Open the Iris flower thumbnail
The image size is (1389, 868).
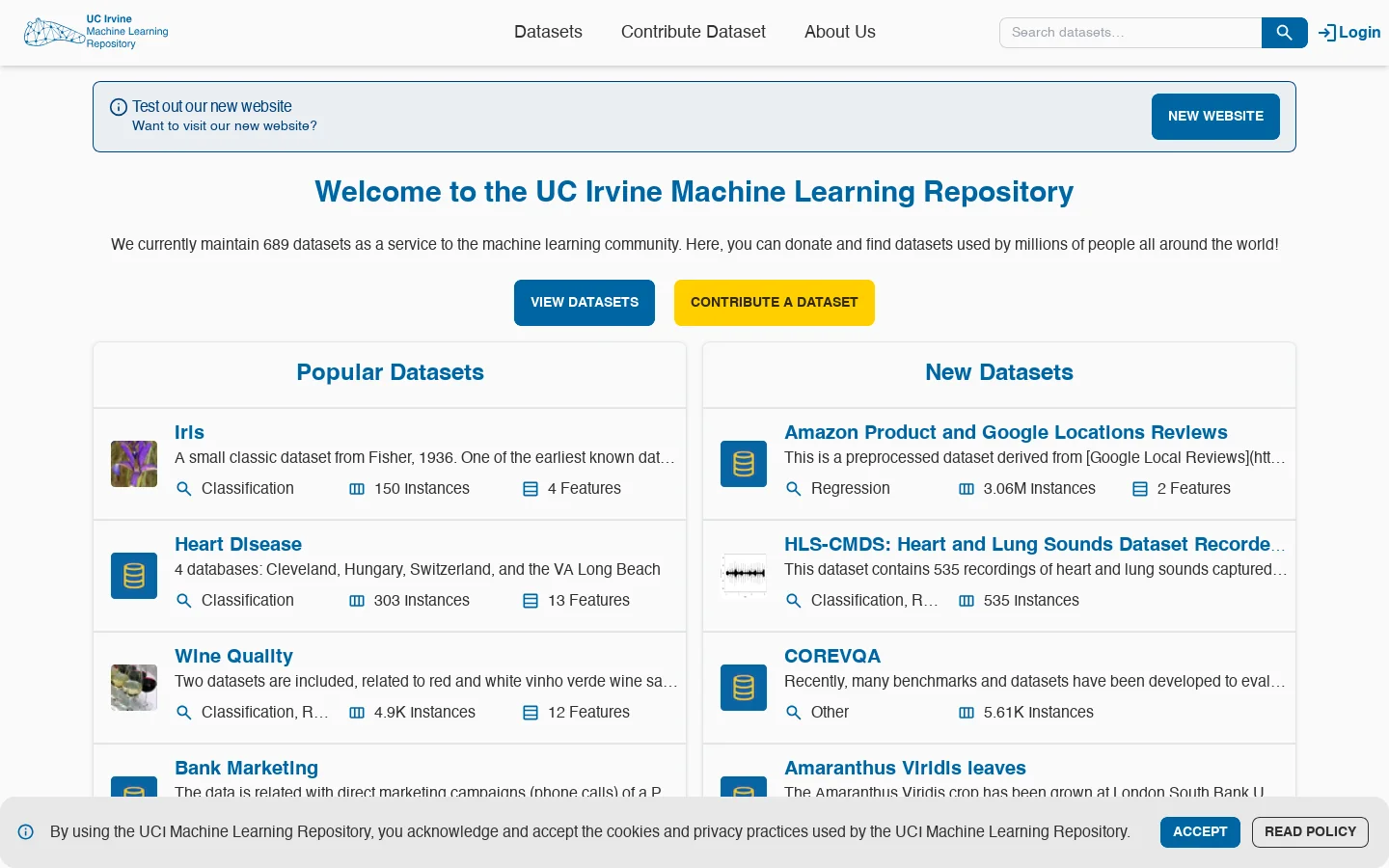[134, 464]
